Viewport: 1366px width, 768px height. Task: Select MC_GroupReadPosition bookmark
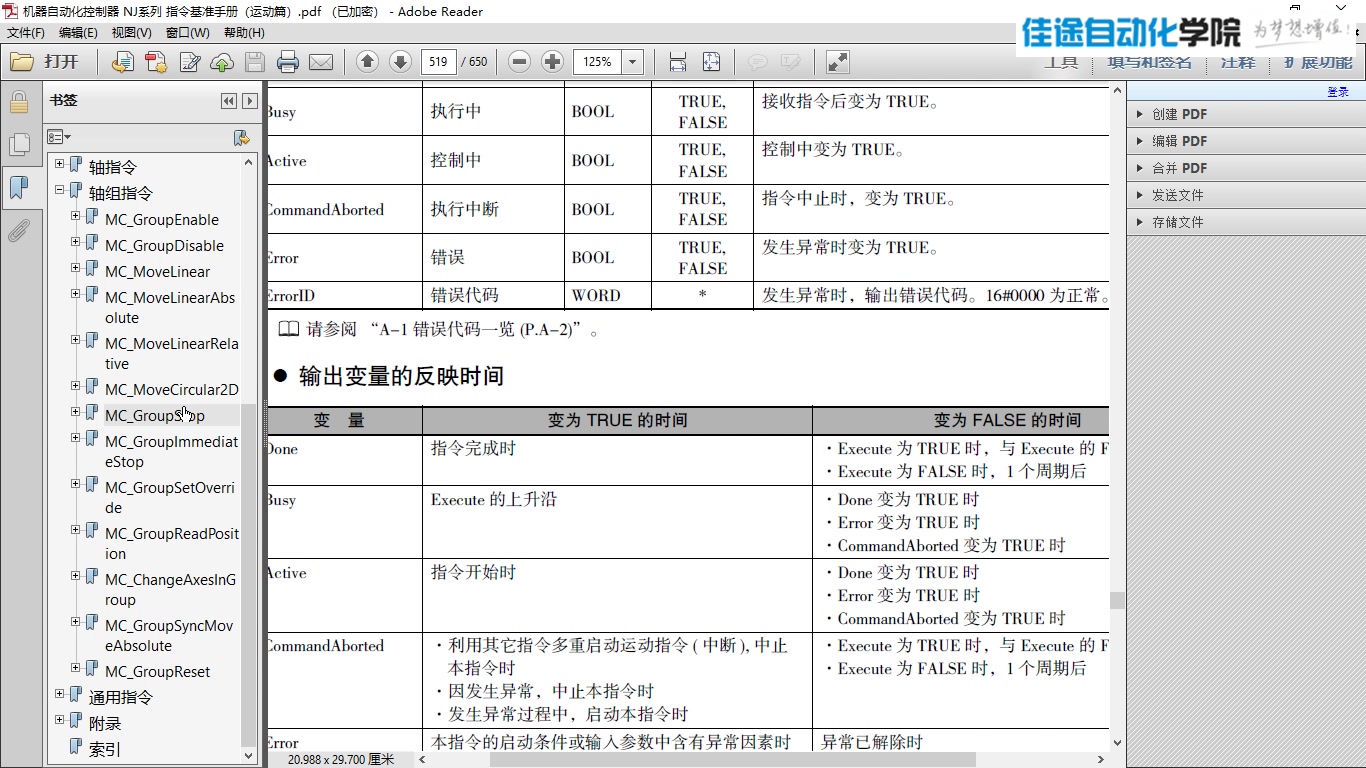coord(172,544)
